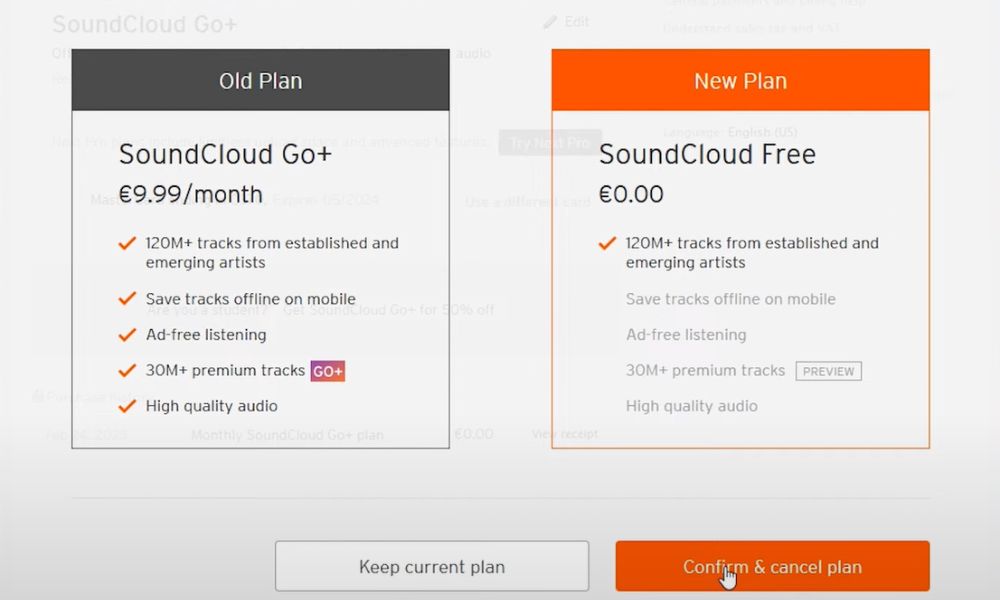Viewport: 1000px width, 600px height.
Task: Click the SoundCloud Go+ page title
Action: pos(143,23)
